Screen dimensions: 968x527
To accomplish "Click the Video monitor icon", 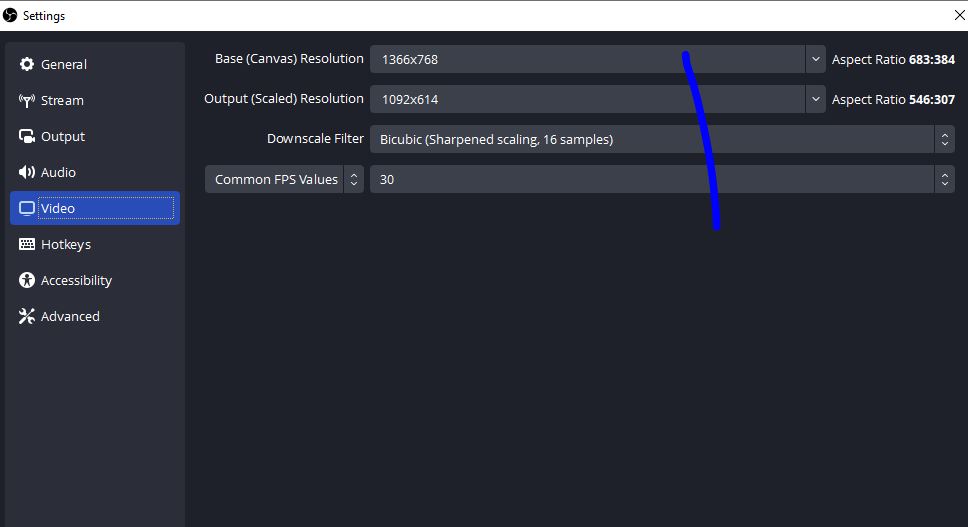I will coord(27,208).
